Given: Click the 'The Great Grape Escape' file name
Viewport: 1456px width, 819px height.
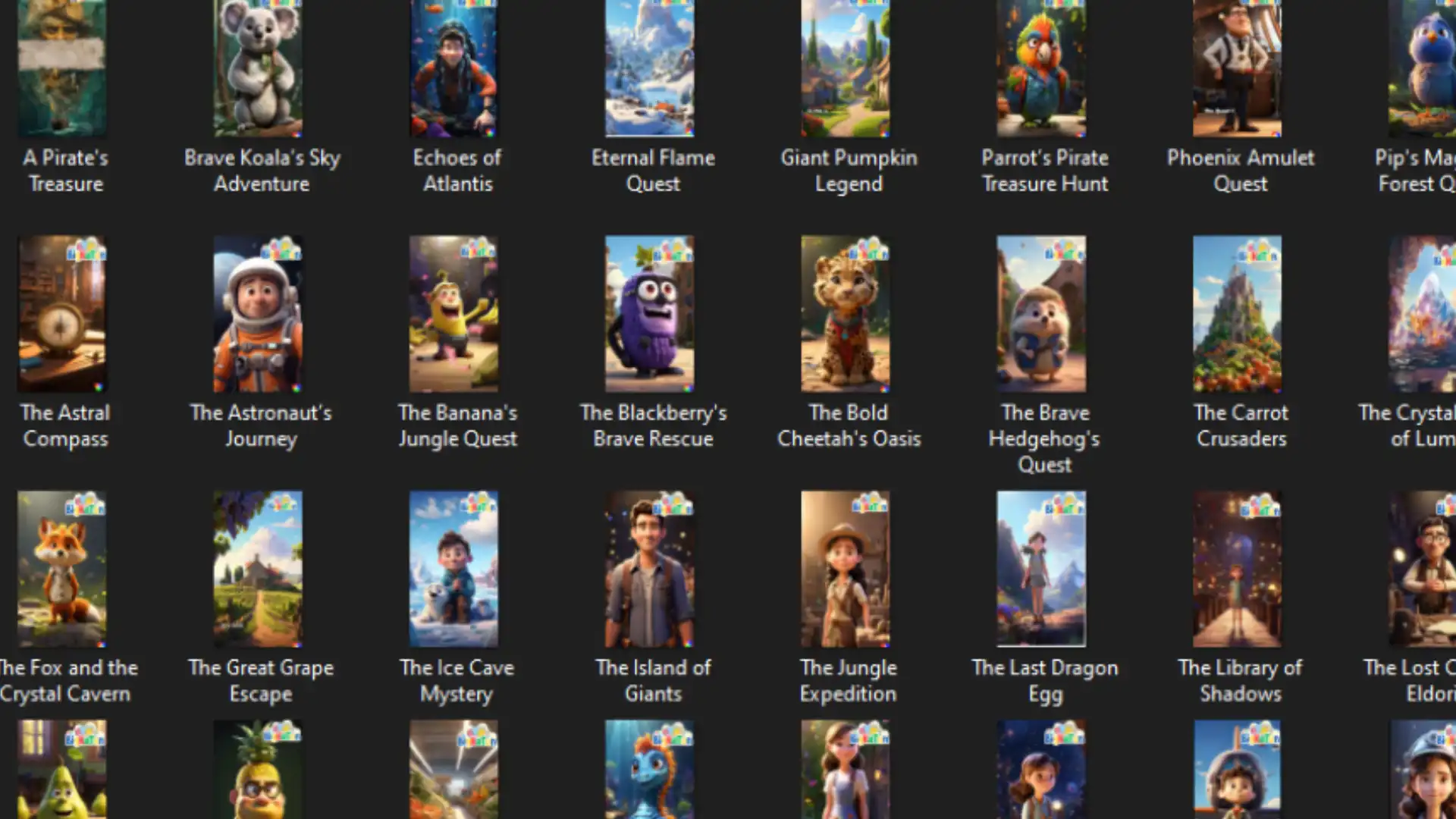Looking at the screenshot, I should tap(261, 680).
